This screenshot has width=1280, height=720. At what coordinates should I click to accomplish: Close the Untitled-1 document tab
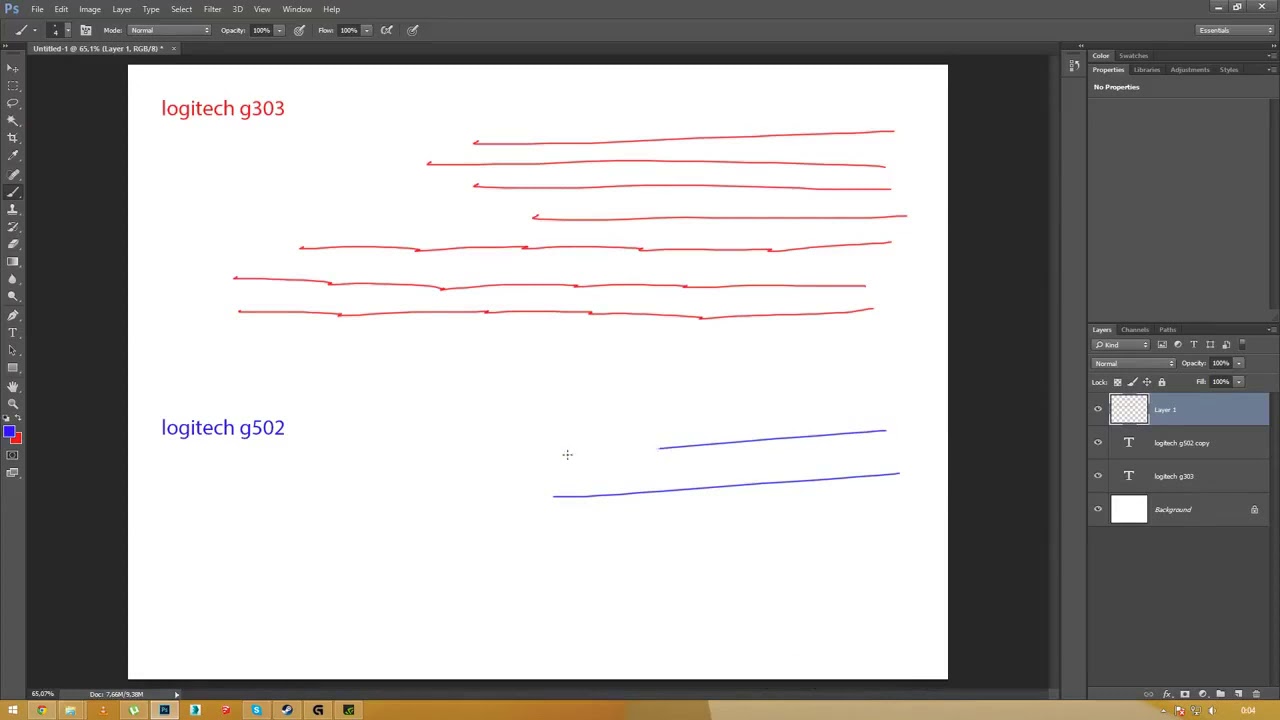pyautogui.click(x=173, y=48)
